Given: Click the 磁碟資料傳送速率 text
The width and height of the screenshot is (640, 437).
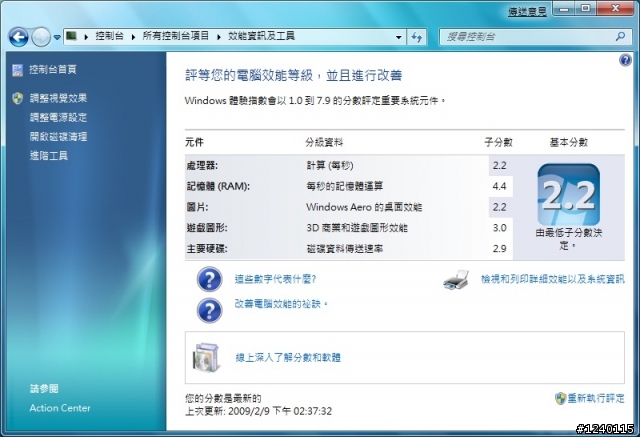Looking at the screenshot, I should pos(345,249).
